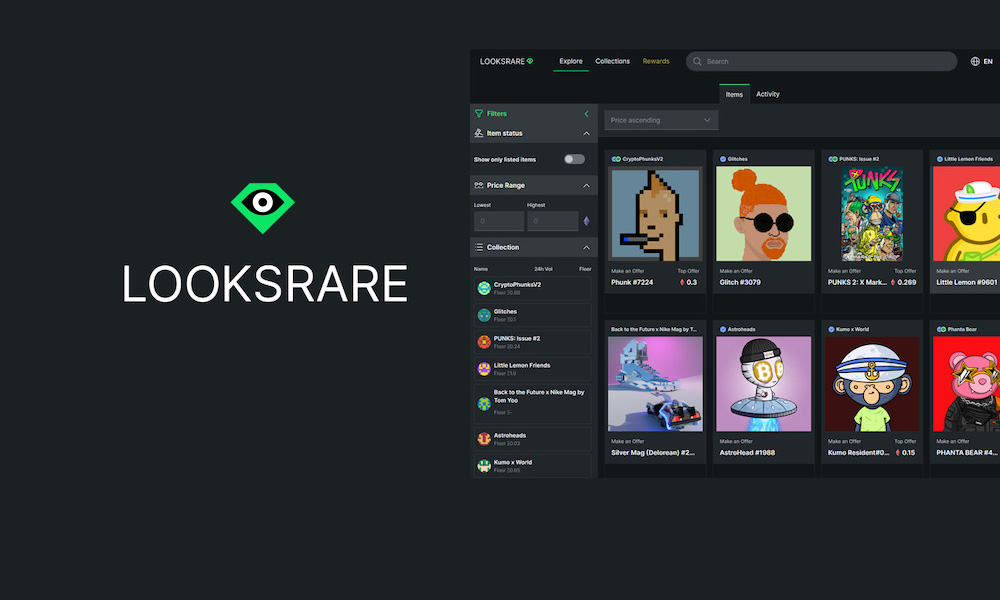Viewport: 1000px width, 600px height.
Task: Click the Price Range icon
Action: tap(479, 185)
